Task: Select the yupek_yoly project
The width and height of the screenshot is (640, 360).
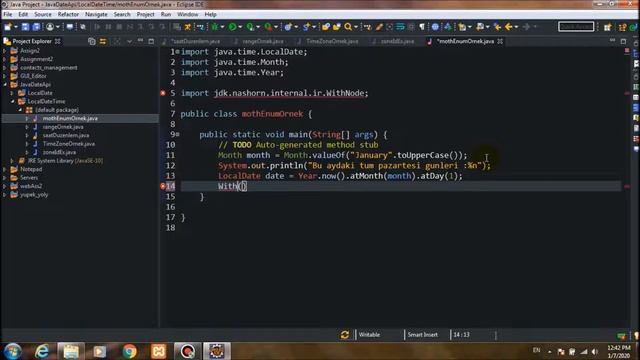Action: point(34,195)
